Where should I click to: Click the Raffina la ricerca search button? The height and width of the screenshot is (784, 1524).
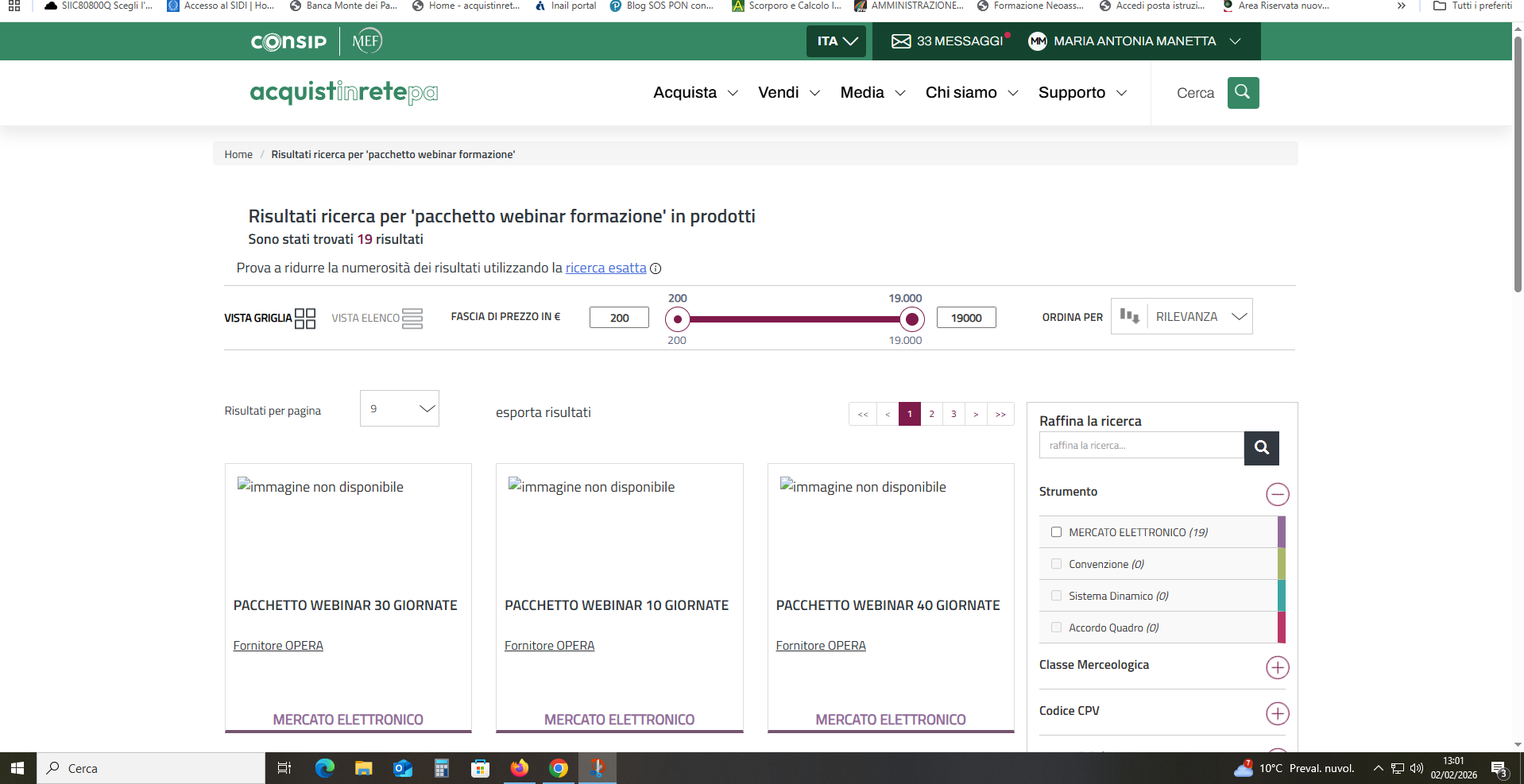[1261, 448]
